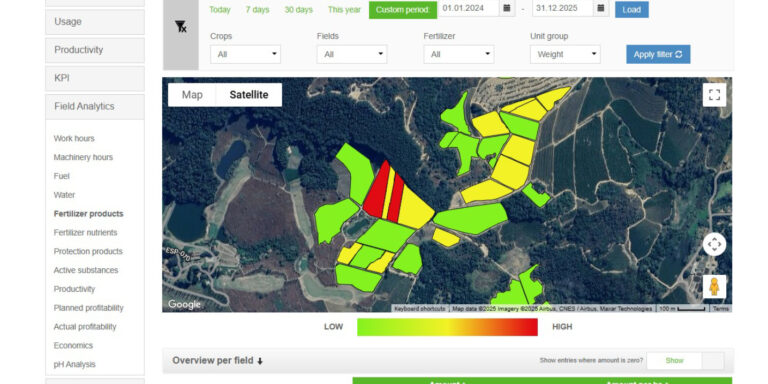
Task: Toggle fullscreen map view
Action: click(714, 95)
